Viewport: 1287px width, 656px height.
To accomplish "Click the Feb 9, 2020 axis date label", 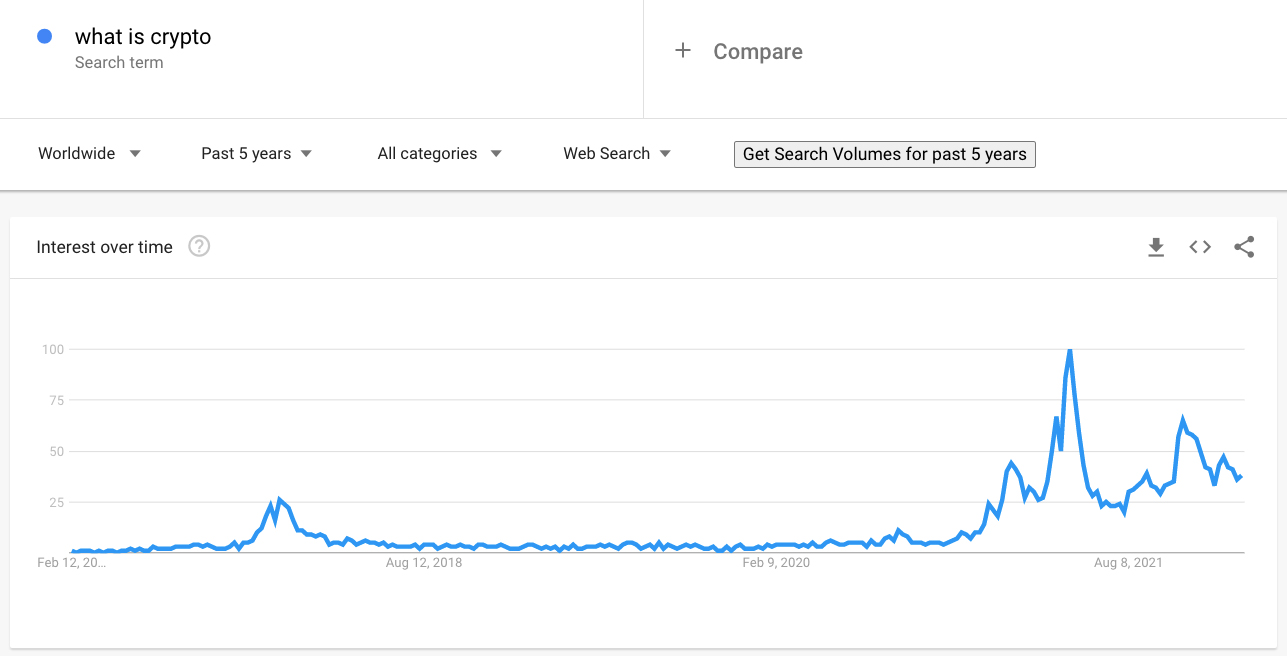I will click(776, 563).
